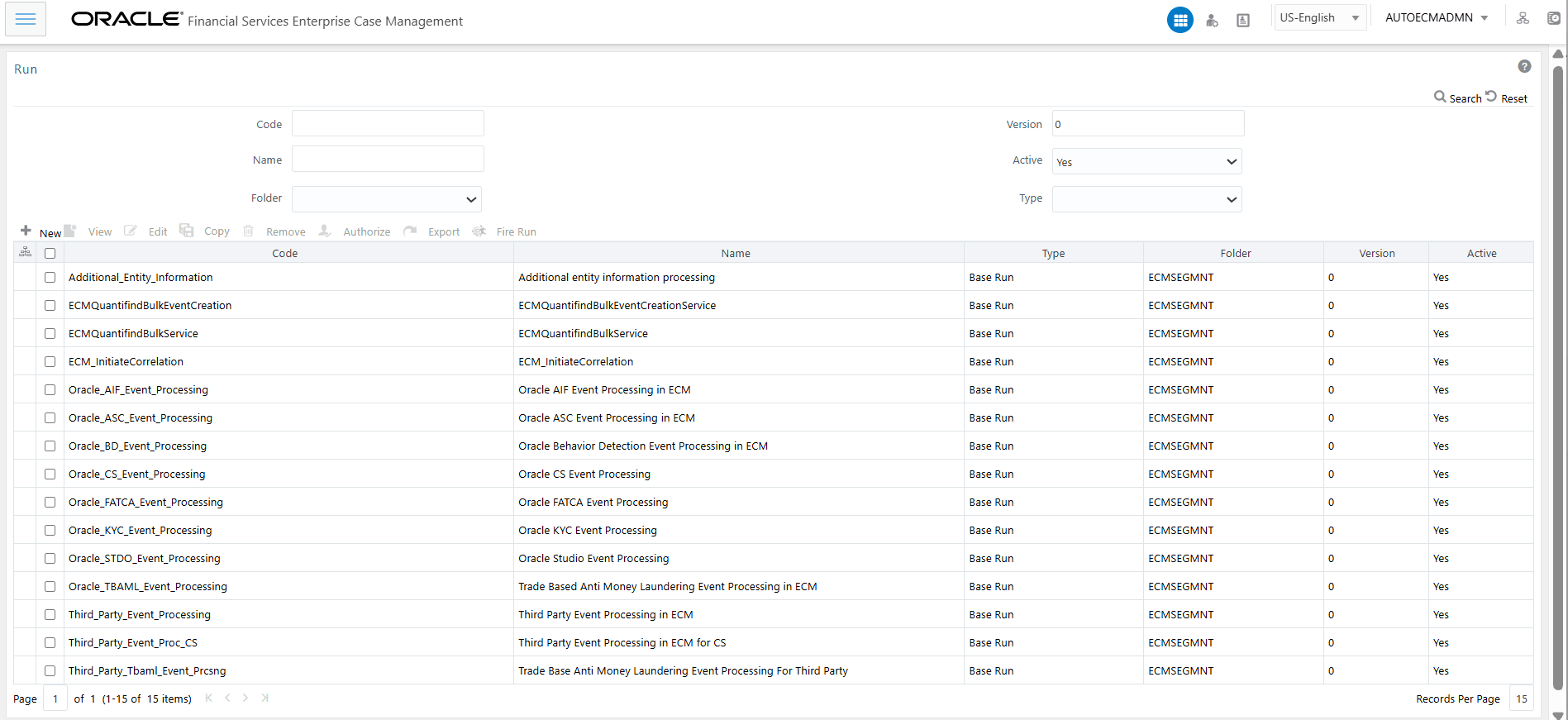Click the Export arrow icon
The height and width of the screenshot is (720, 1568).
point(410,231)
